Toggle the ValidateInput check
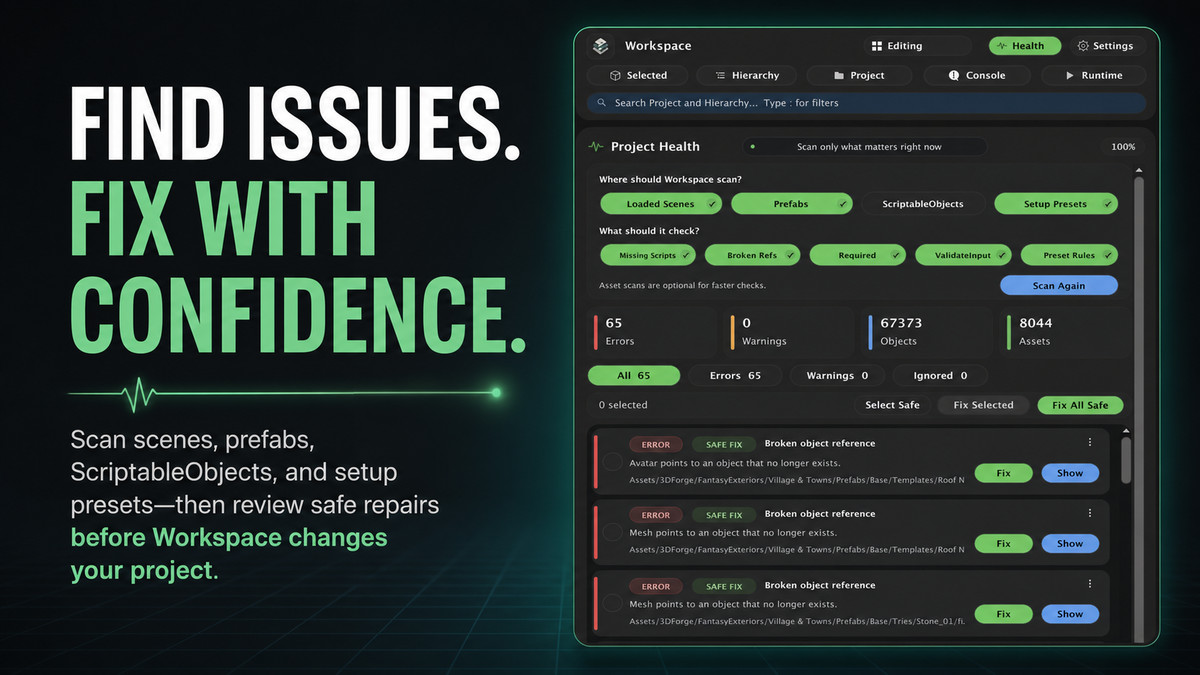The image size is (1200, 675). (963, 256)
